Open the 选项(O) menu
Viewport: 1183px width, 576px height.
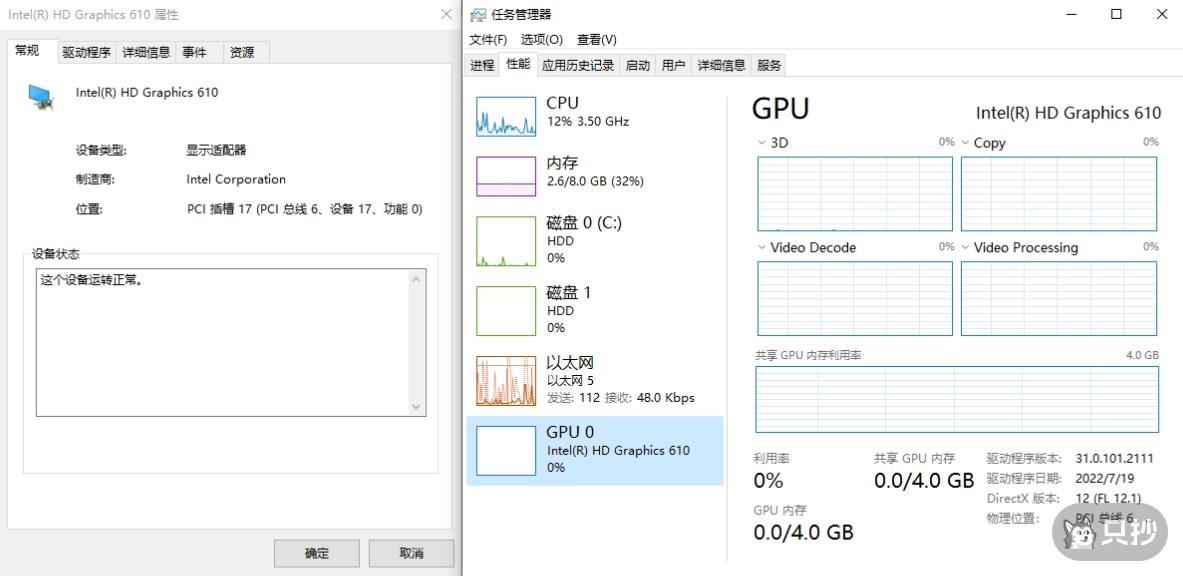[x=542, y=40]
